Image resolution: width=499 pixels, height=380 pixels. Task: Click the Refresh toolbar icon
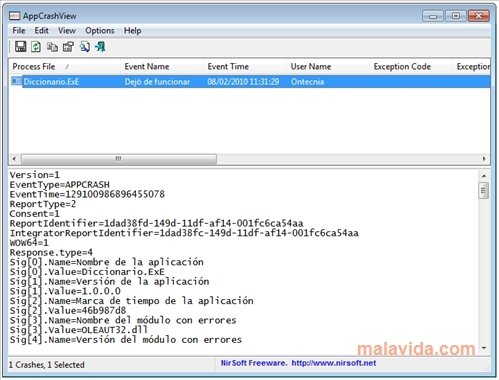36,47
